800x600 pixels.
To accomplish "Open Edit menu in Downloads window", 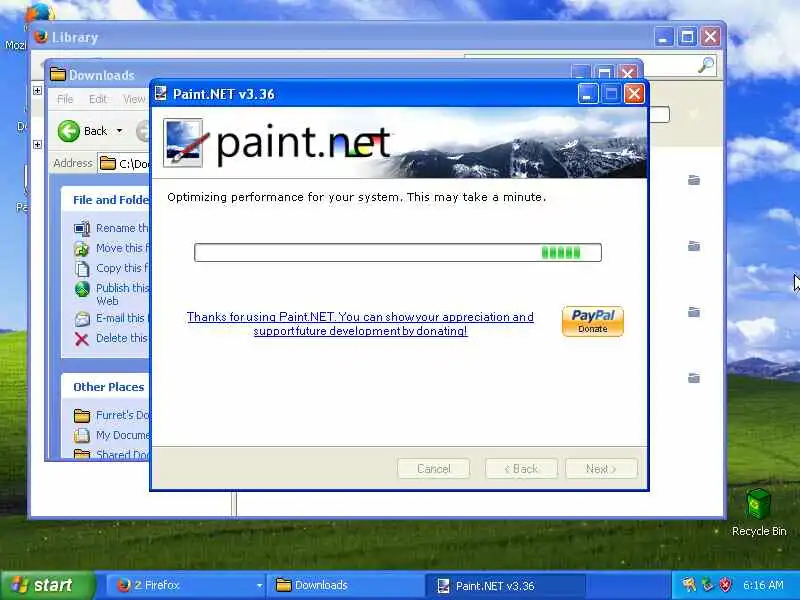I will coord(97,99).
